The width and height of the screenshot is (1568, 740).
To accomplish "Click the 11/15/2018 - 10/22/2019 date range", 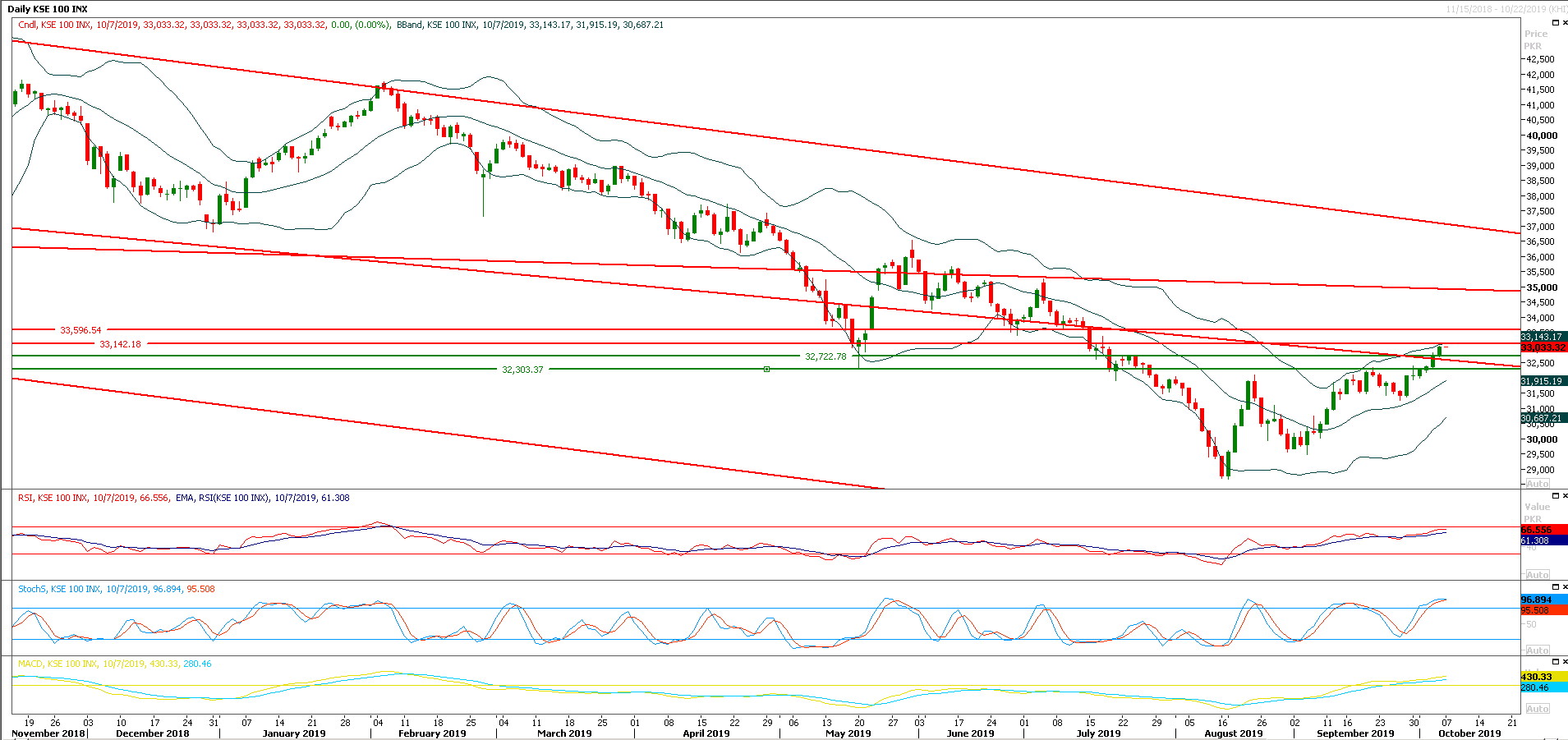I will (x=1506, y=9).
